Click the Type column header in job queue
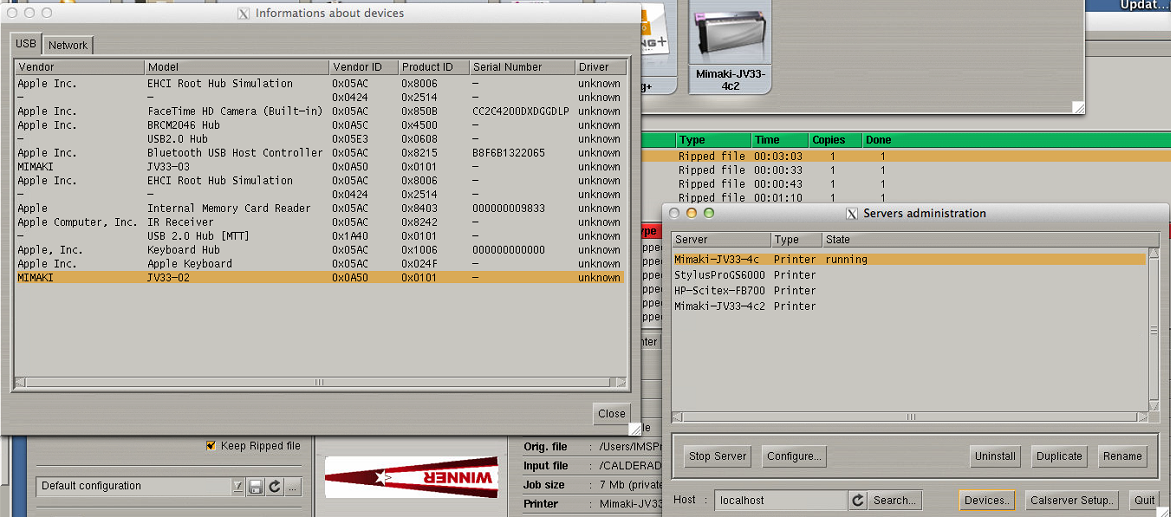The width and height of the screenshot is (1171, 517). pyautogui.click(x=713, y=140)
